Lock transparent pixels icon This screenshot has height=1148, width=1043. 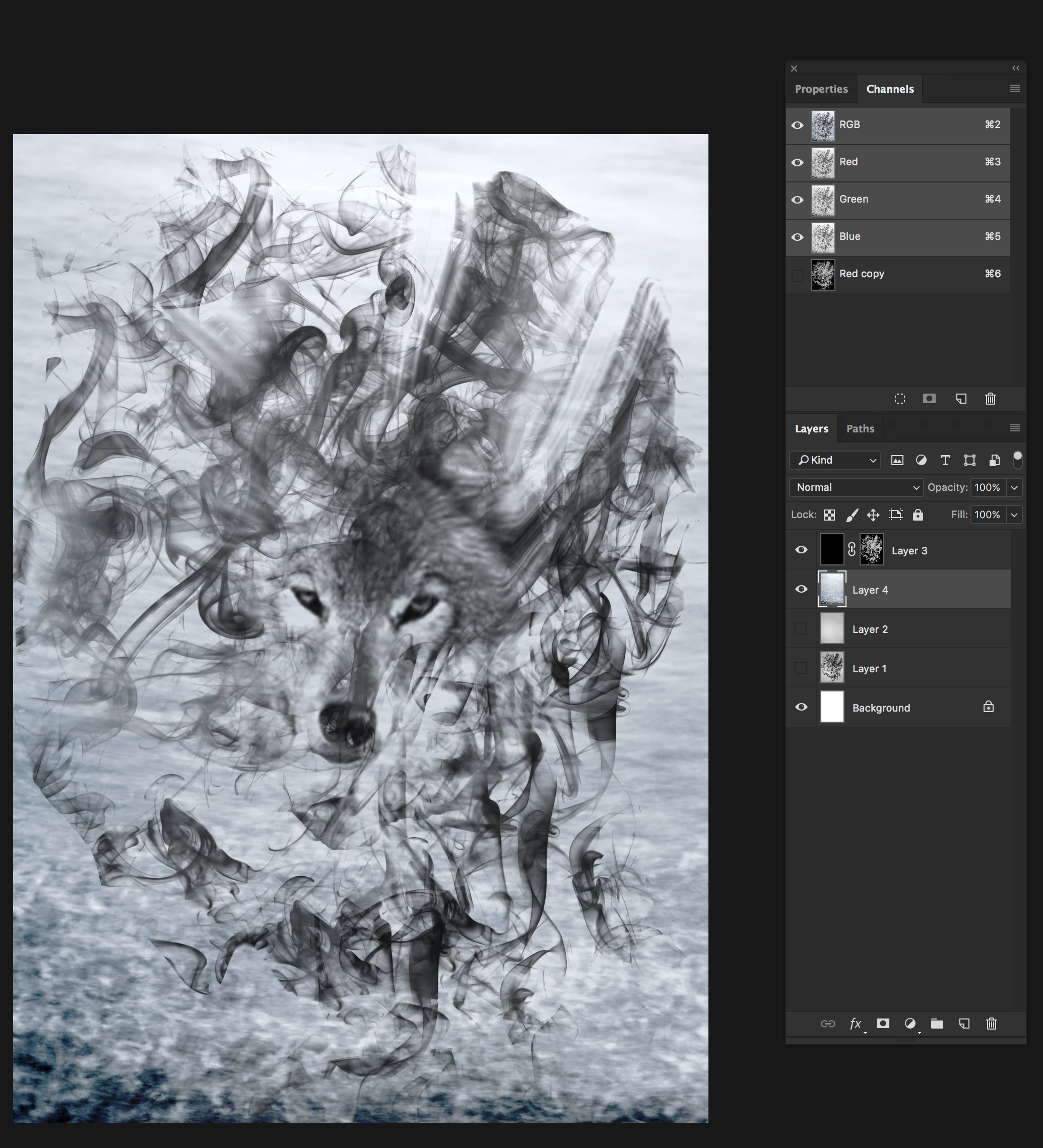(x=829, y=515)
